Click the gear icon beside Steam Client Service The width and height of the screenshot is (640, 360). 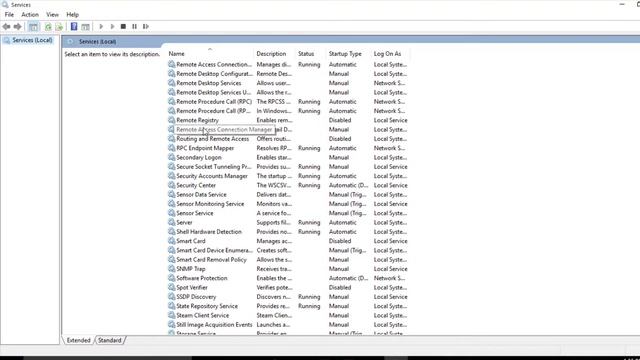[172, 315]
